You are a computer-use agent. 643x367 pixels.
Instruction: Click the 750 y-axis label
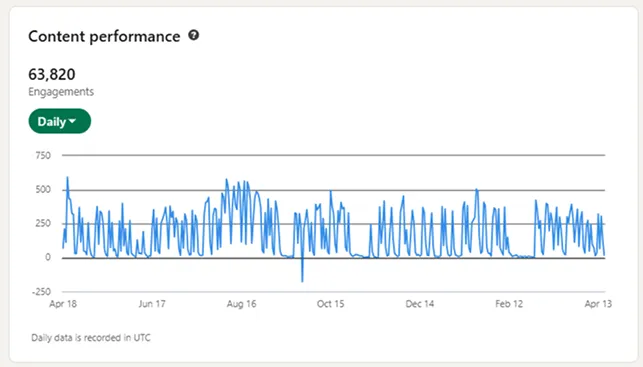point(43,155)
